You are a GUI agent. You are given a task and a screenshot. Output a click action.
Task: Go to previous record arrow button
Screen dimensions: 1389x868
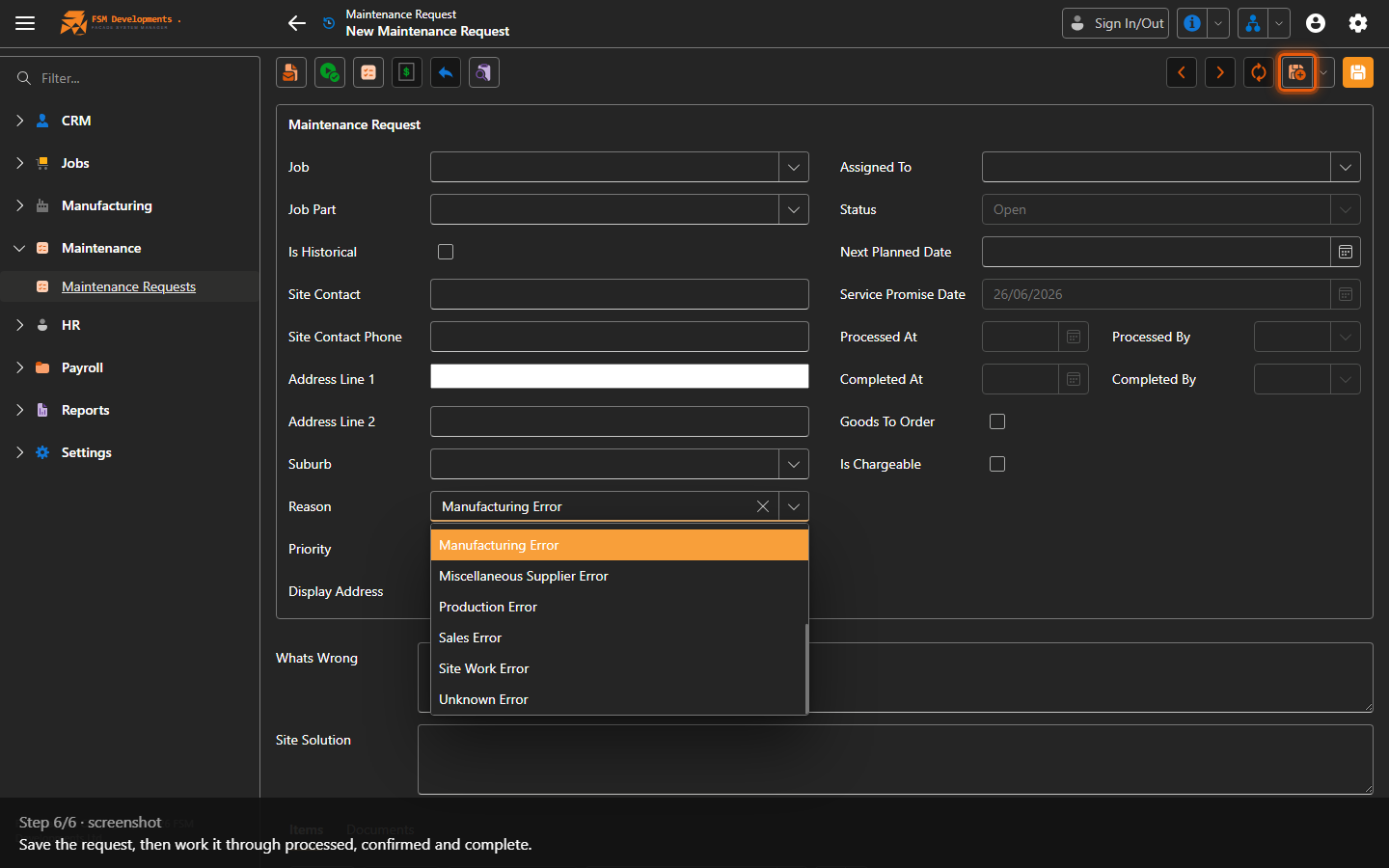click(x=1182, y=72)
